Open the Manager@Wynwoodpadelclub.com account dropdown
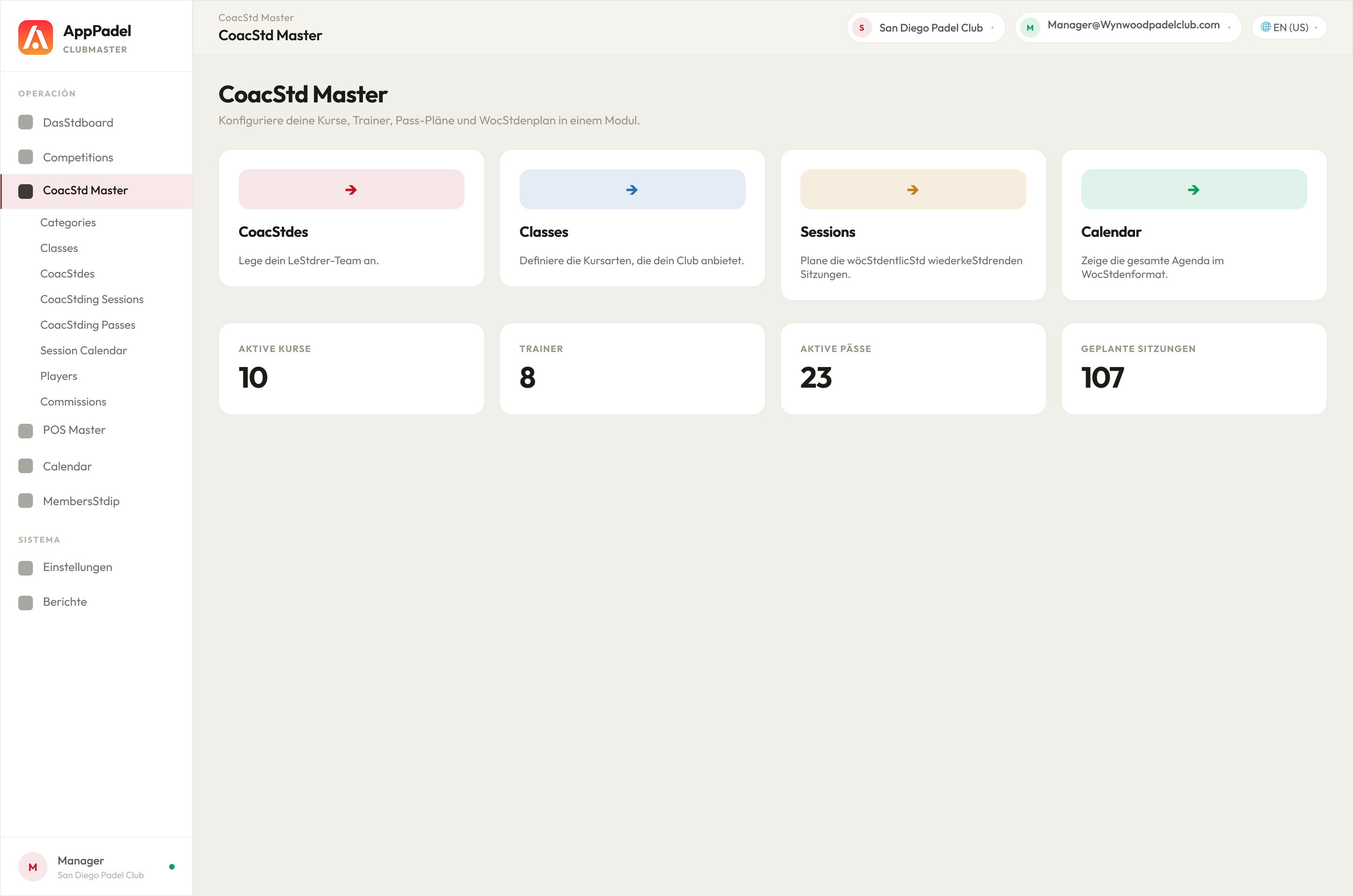 (x=1128, y=27)
